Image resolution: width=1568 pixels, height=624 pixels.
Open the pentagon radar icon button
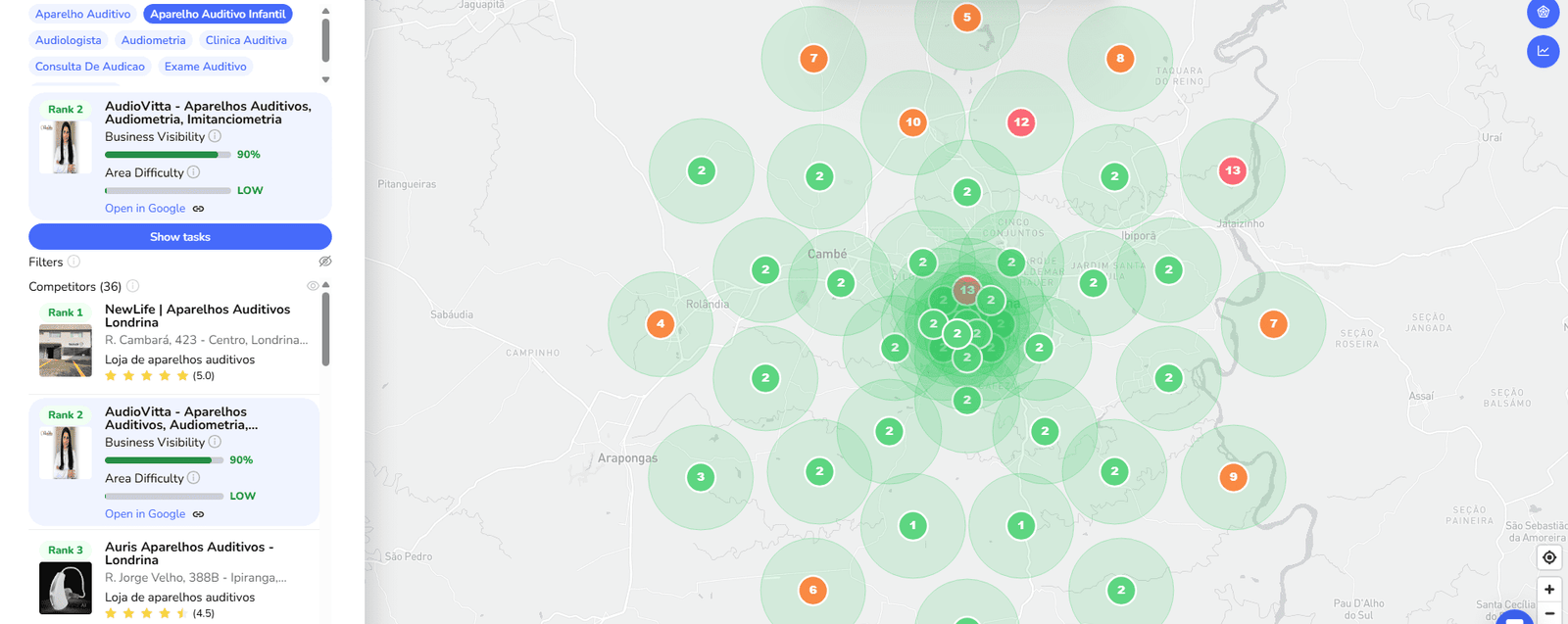point(1543,13)
